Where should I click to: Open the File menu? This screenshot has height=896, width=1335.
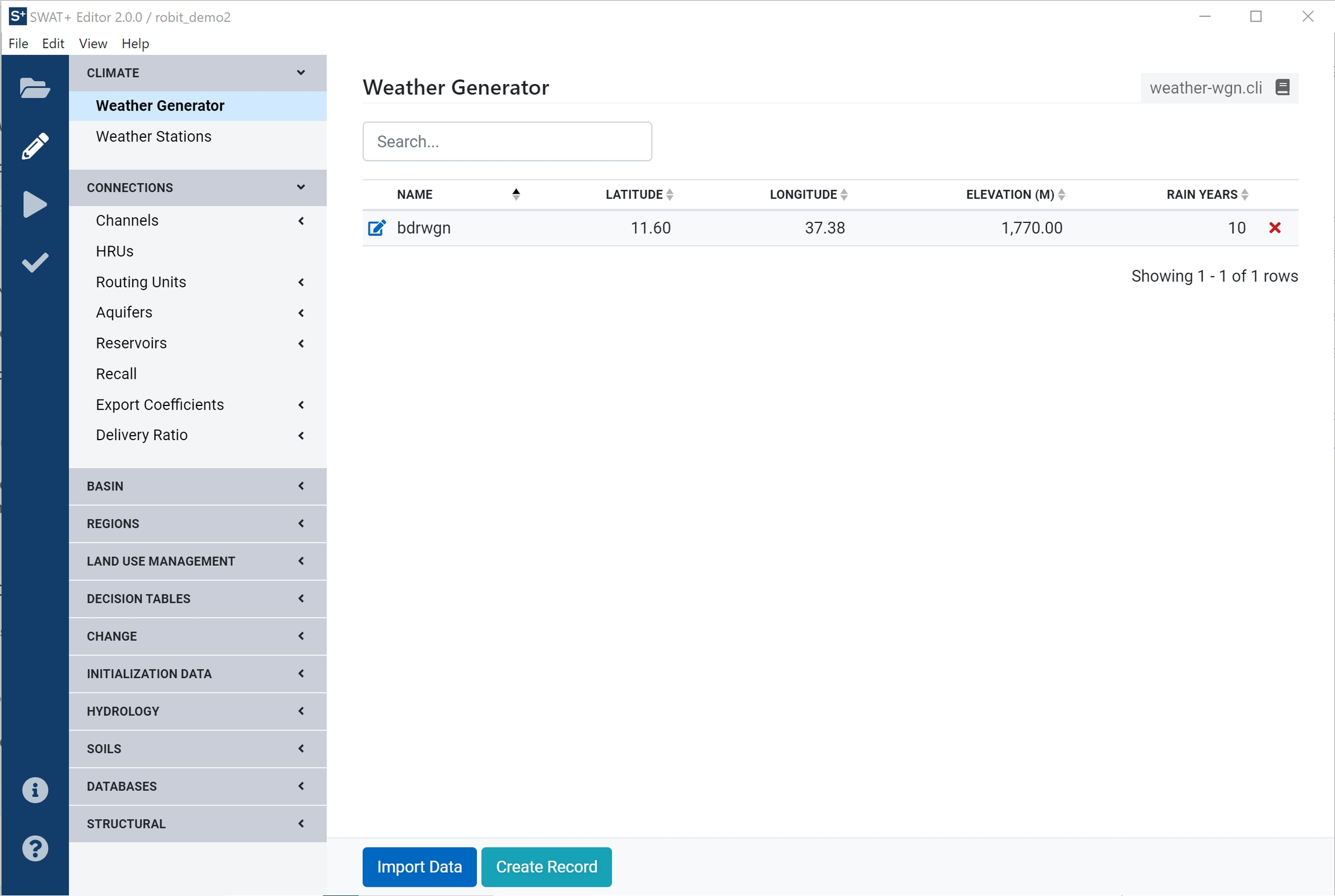click(x=18, y=43)
